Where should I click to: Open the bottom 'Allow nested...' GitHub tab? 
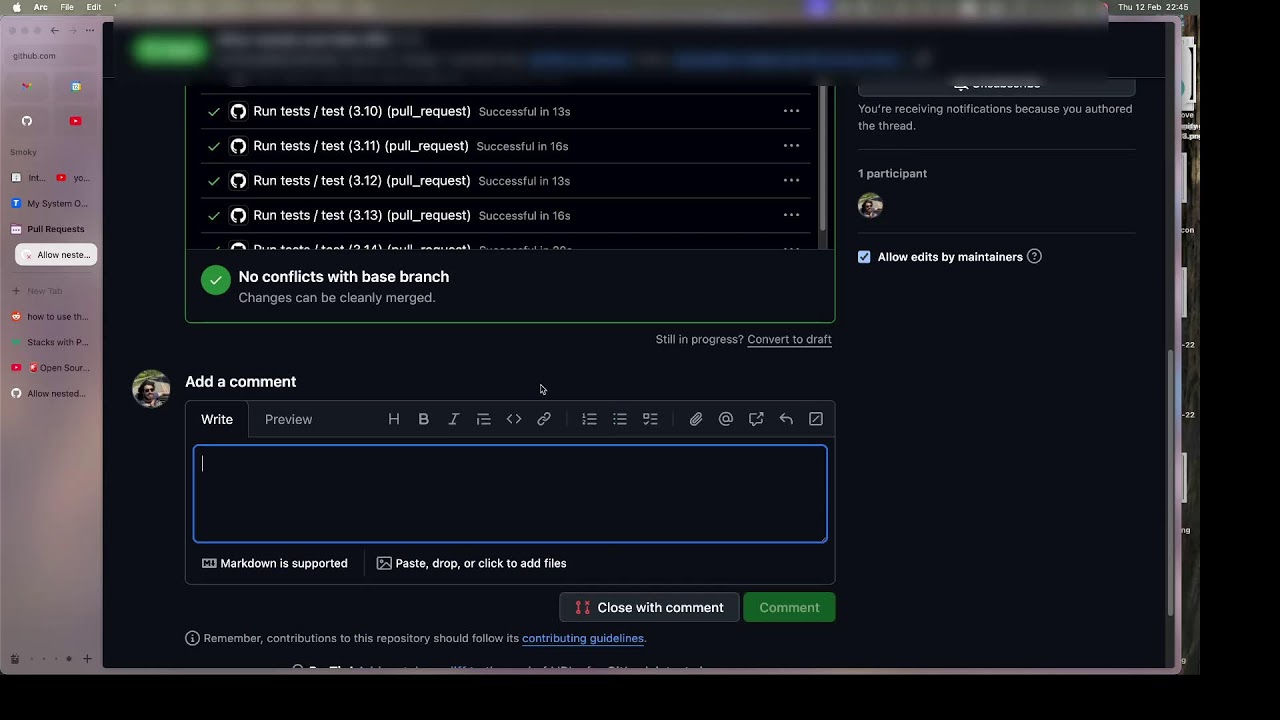[x=55, y=394]
